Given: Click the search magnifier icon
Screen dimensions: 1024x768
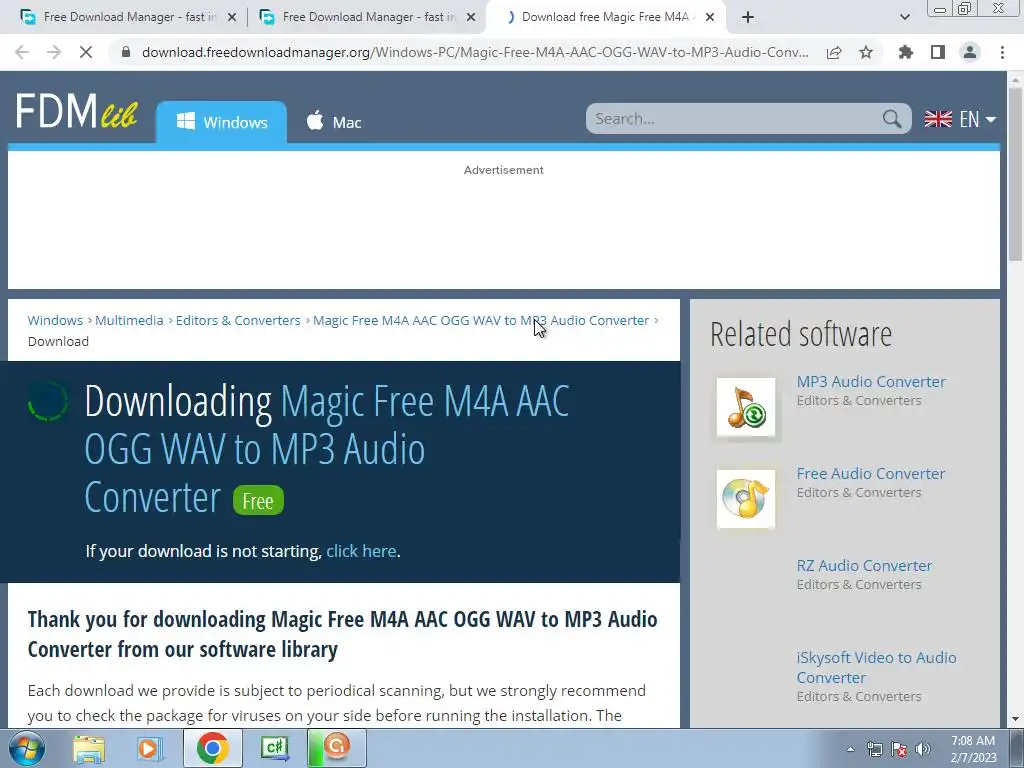Looking at the screenshot, I should tap(891, 119).
